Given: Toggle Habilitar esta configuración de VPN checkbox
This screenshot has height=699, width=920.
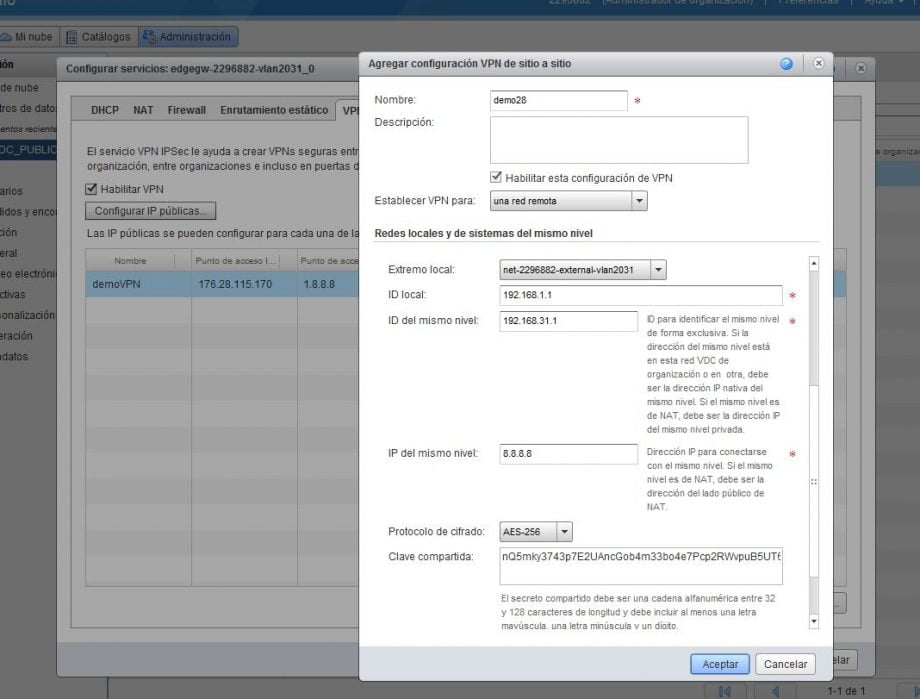Looking at the screenshot, I should pyautogui.click(x=496, y=177).
